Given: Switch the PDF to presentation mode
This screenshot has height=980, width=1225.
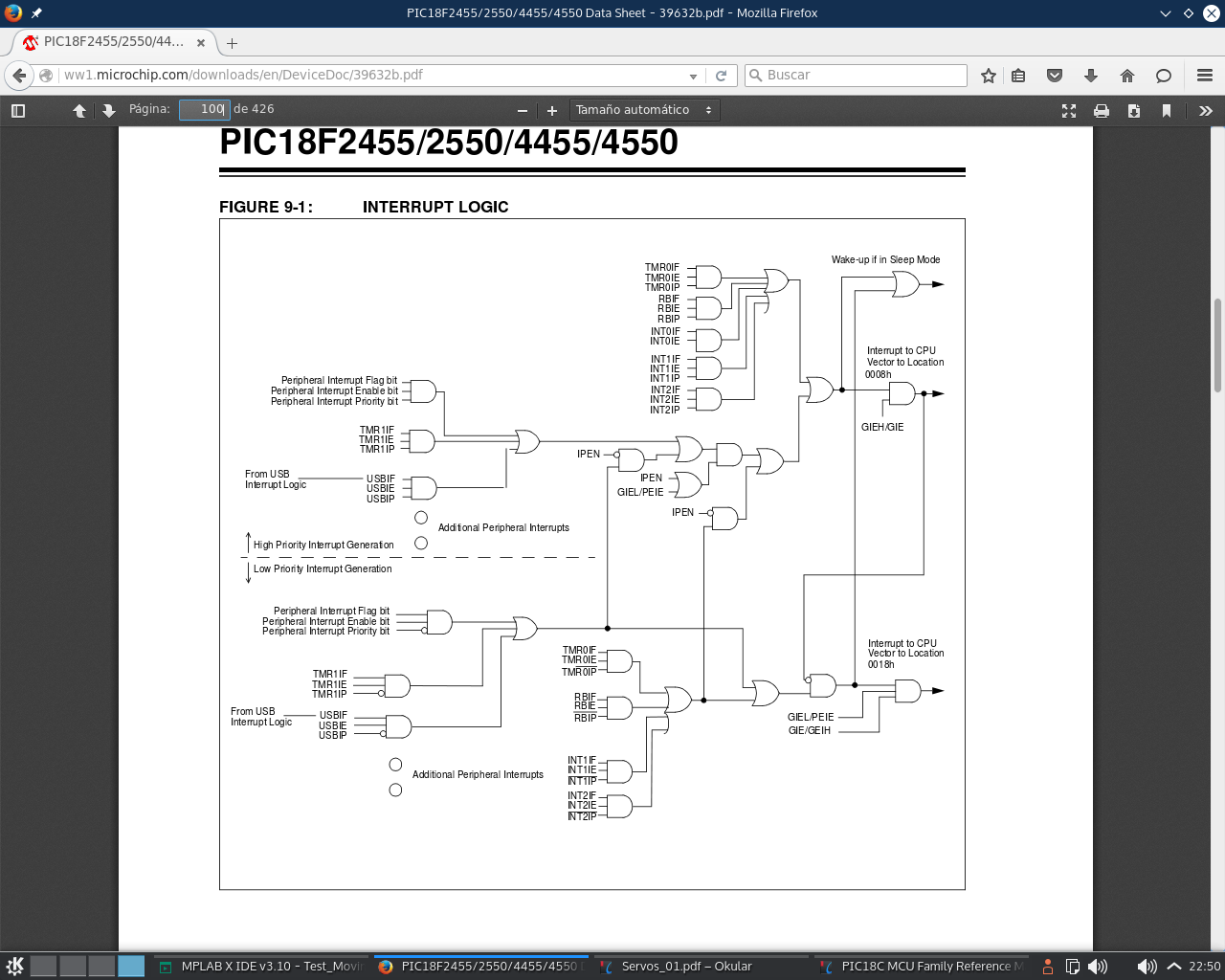Looking at the screenshot, I should point(1069,110).
